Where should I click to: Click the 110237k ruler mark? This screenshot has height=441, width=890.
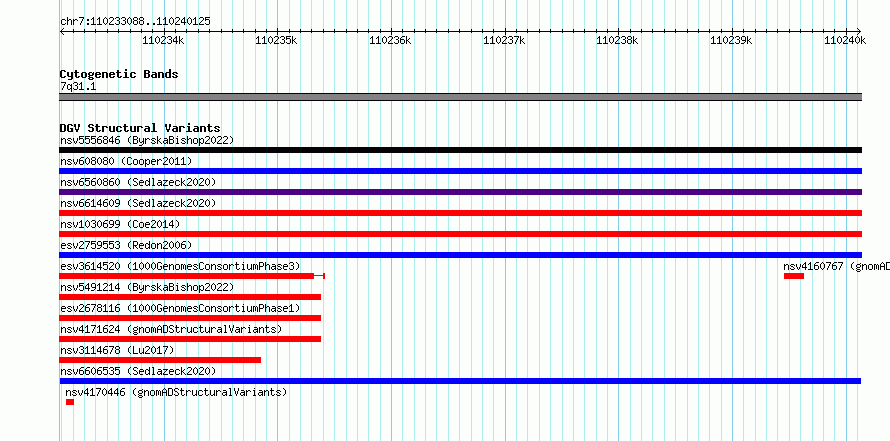[x=504, y=40]
